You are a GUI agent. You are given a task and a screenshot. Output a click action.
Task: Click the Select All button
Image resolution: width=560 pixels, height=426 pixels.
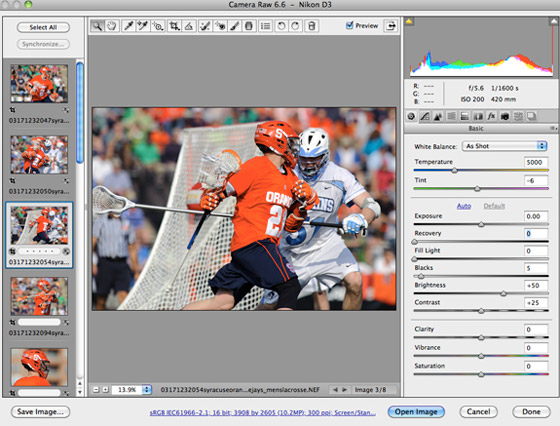[43, 27]
